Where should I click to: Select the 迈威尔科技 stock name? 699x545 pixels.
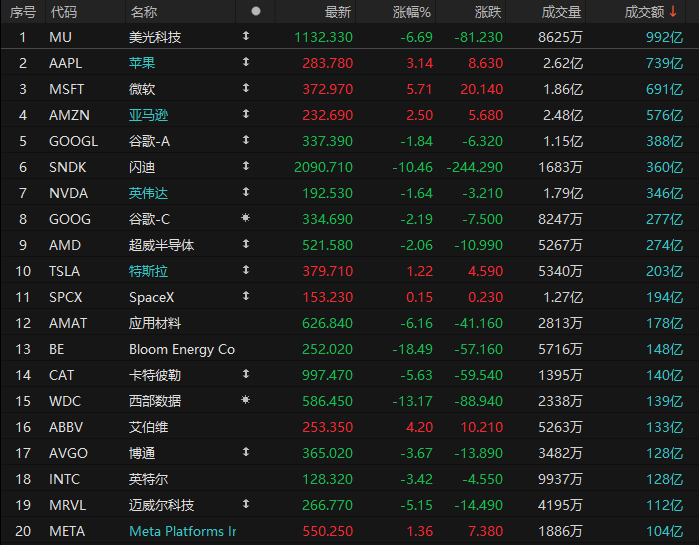click(161, 505)
